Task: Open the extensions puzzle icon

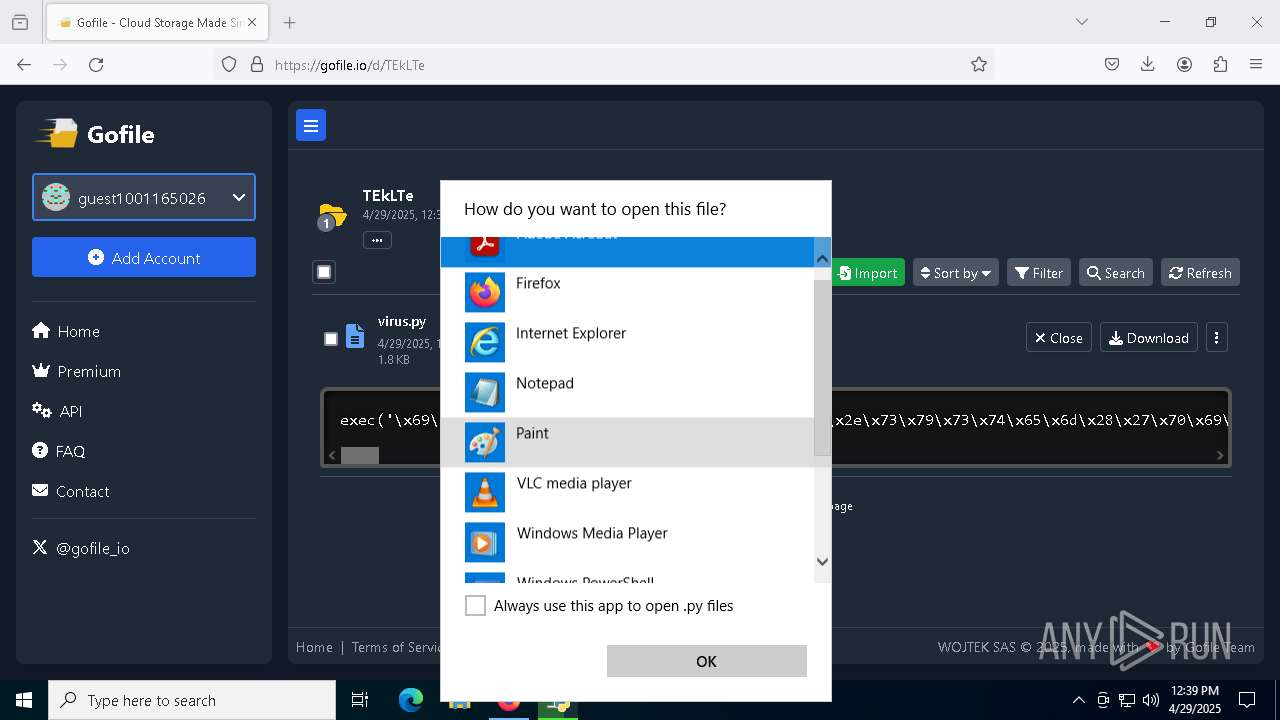Action: 1220,64
